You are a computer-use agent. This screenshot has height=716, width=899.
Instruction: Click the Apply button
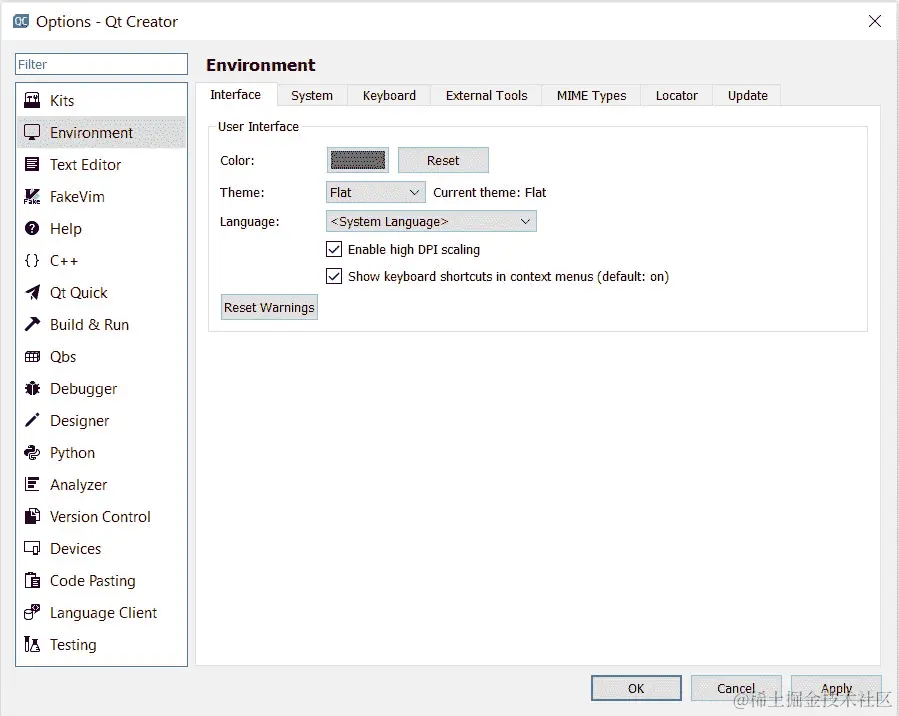pyautogui.click(x=836, y=688)
